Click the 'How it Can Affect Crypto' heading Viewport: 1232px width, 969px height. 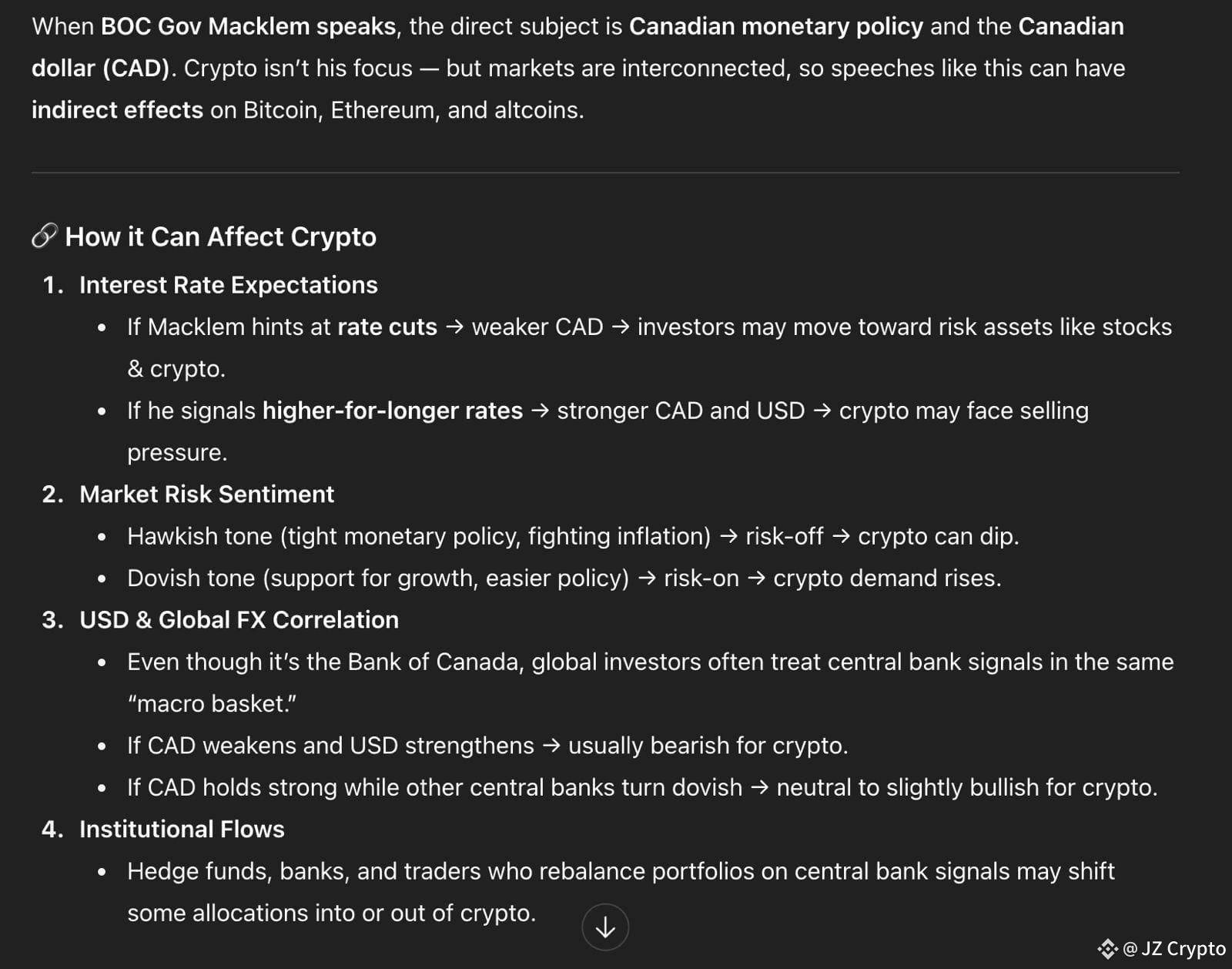(221, 236)
